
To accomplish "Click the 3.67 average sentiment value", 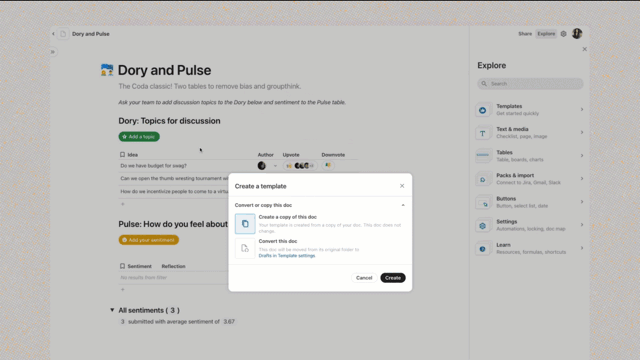I will tap(229, 322).
